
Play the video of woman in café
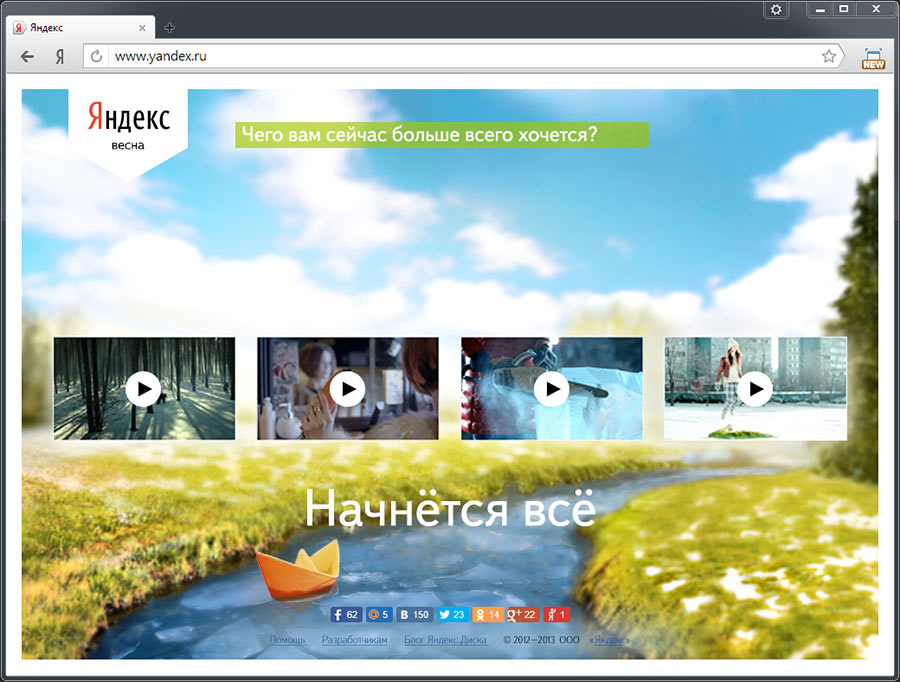pyautogui.click(x=347, y=388)
